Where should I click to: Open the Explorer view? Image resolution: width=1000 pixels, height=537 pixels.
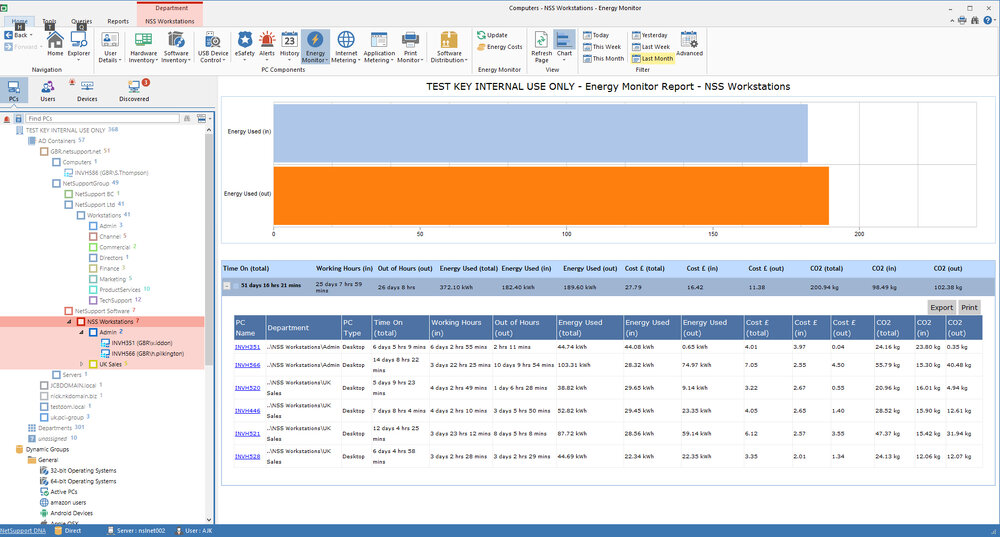click(78, 45)
